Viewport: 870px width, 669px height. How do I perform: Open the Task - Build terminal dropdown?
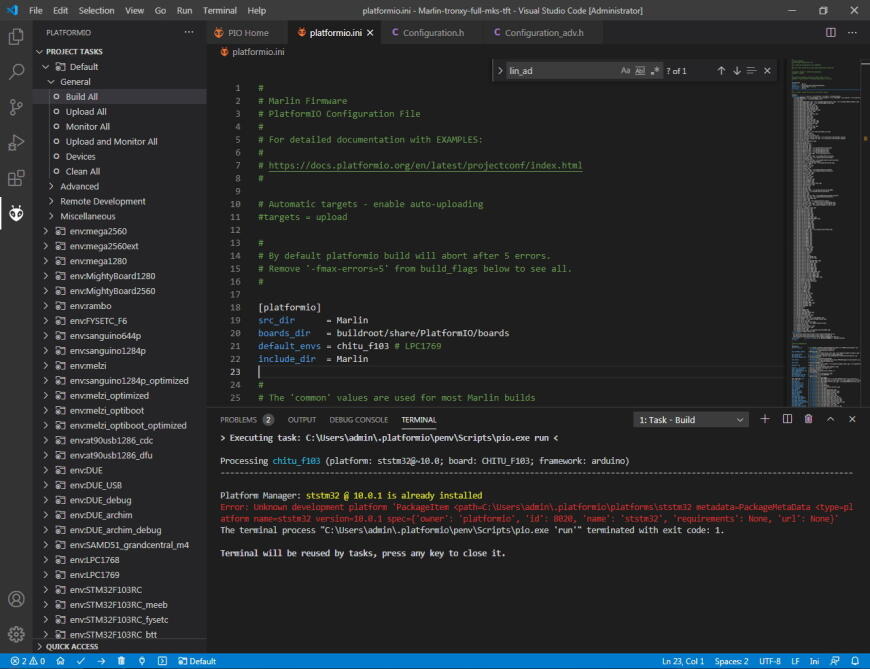tap(691, 420)
